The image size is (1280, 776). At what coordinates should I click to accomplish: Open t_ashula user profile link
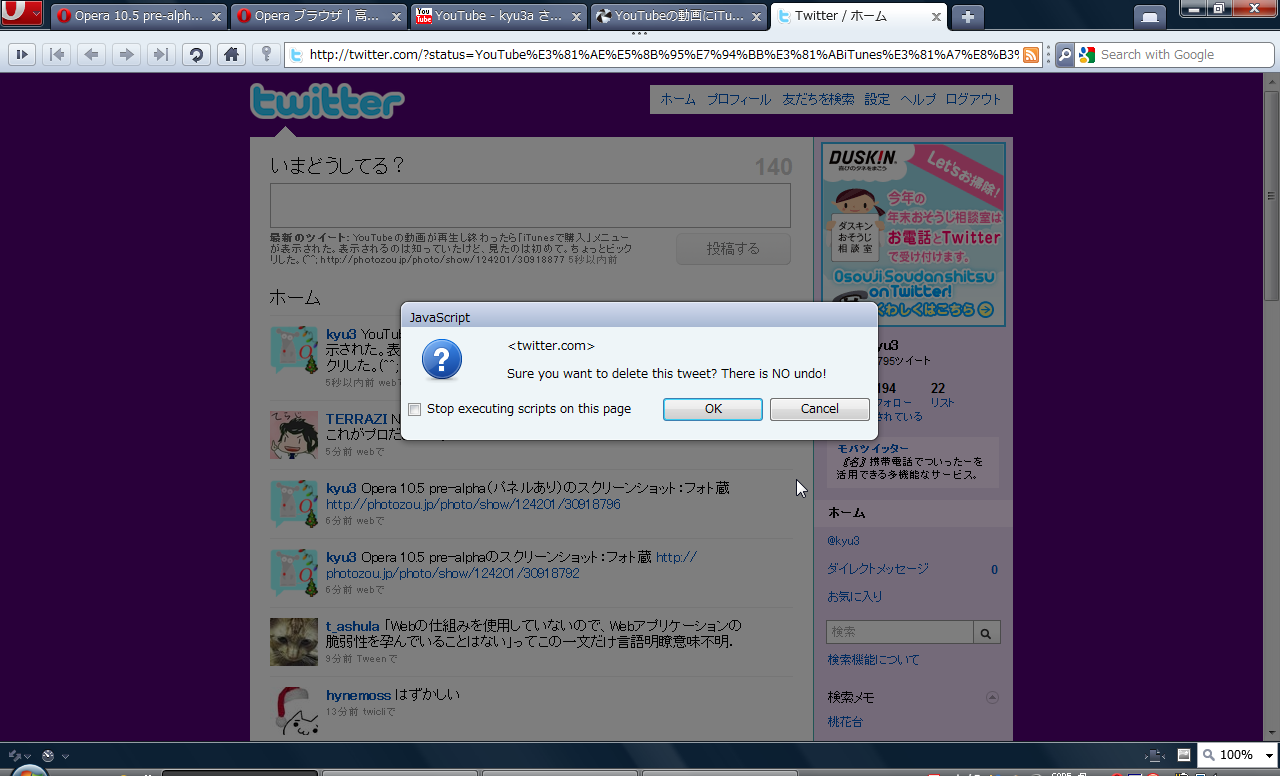[353, 626]
